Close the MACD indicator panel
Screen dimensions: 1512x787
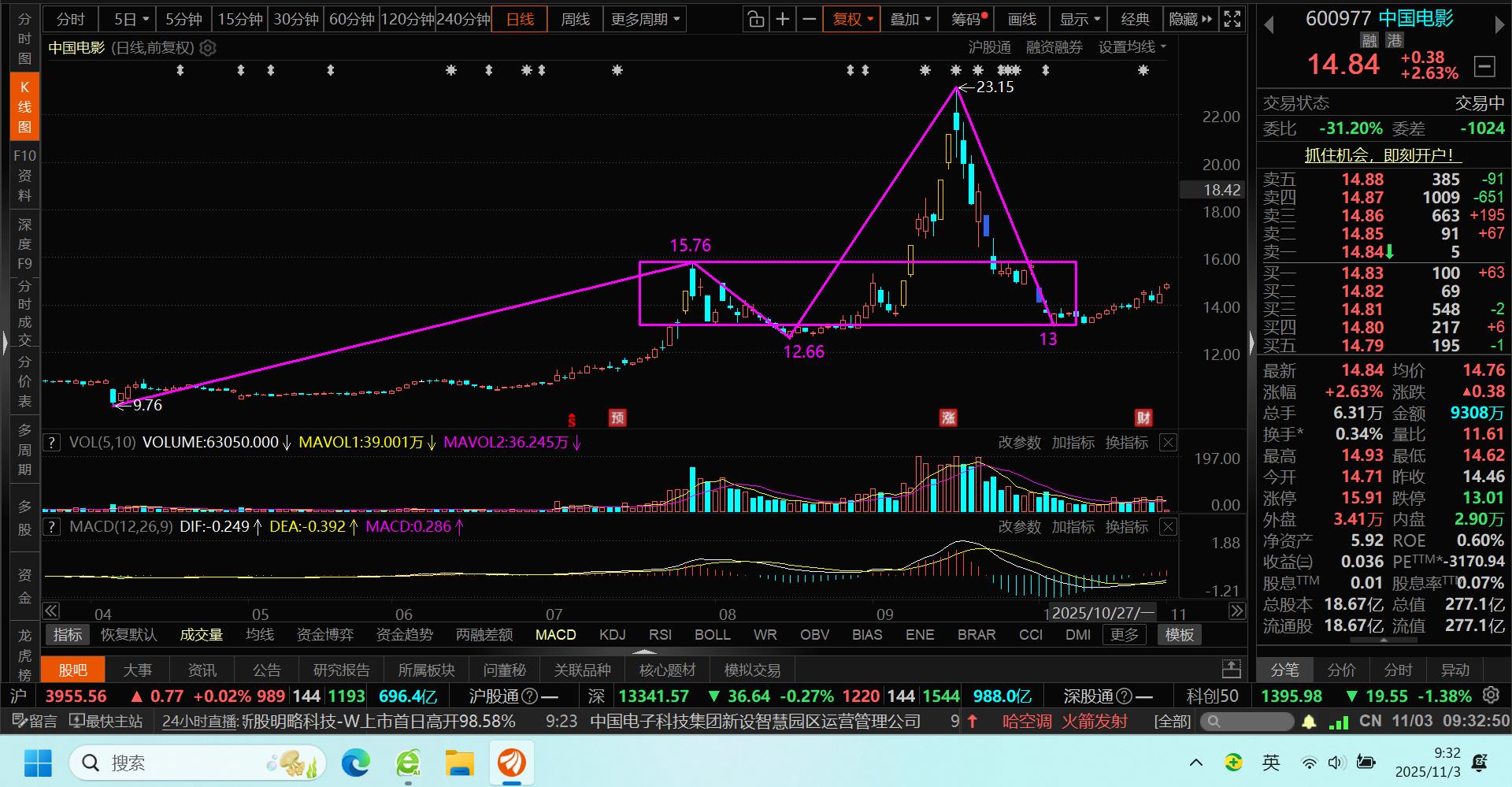pos(1169,527)
